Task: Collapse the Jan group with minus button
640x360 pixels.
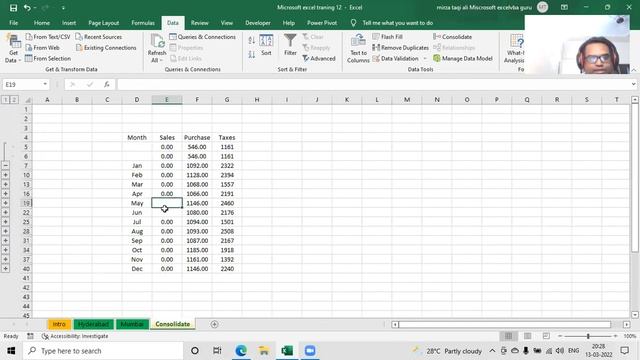Action: coord(5,166)
